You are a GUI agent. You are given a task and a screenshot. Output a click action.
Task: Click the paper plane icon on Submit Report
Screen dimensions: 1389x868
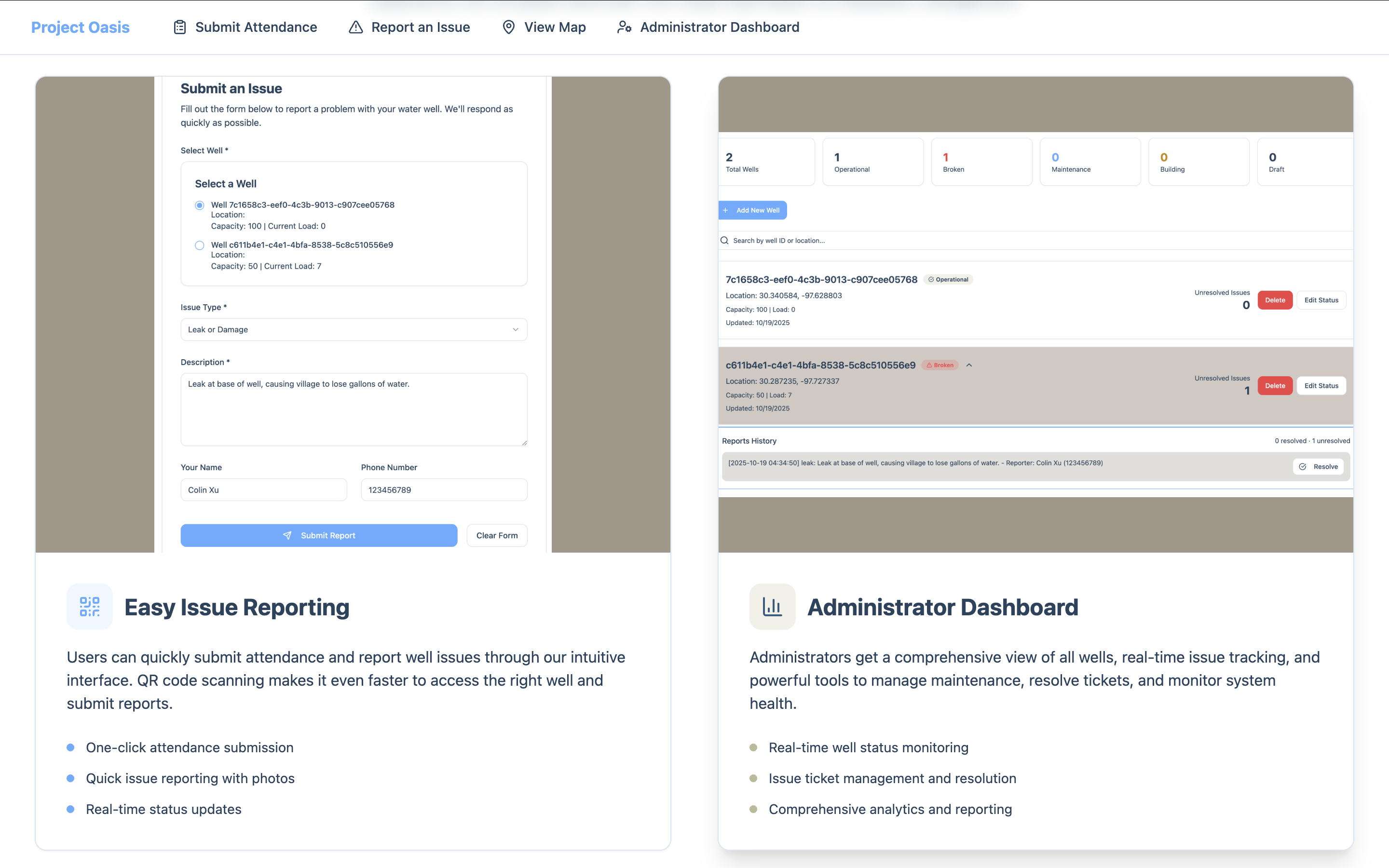click(x=287, y=535)
